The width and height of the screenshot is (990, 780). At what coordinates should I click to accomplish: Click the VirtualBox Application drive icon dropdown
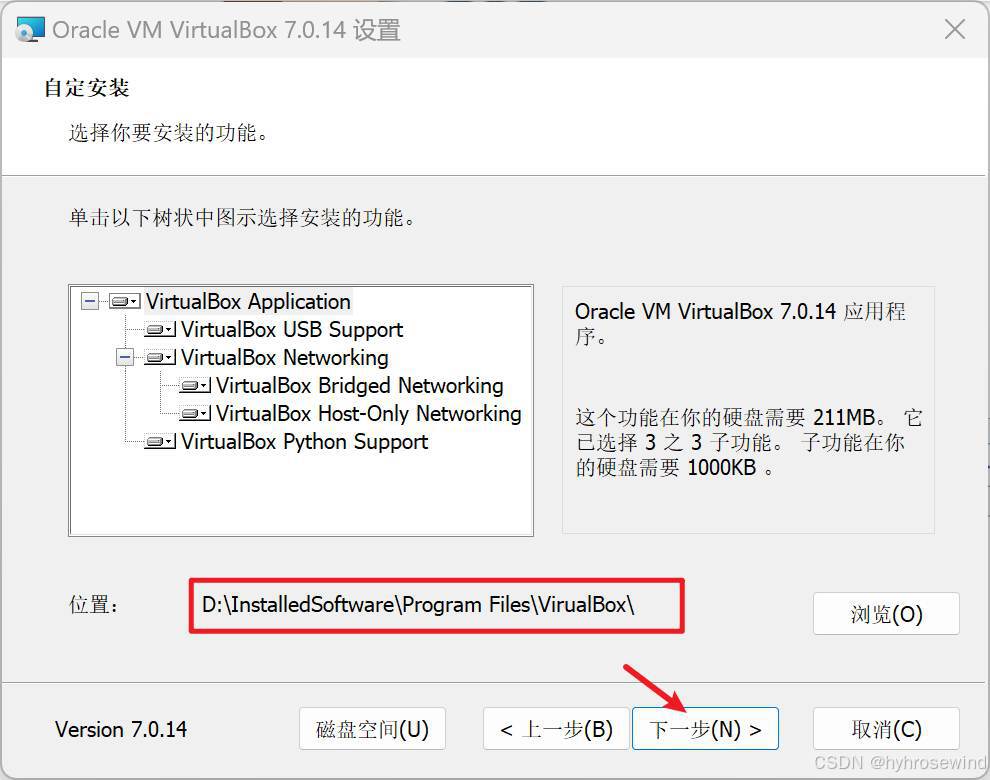[x=124, y=302]
